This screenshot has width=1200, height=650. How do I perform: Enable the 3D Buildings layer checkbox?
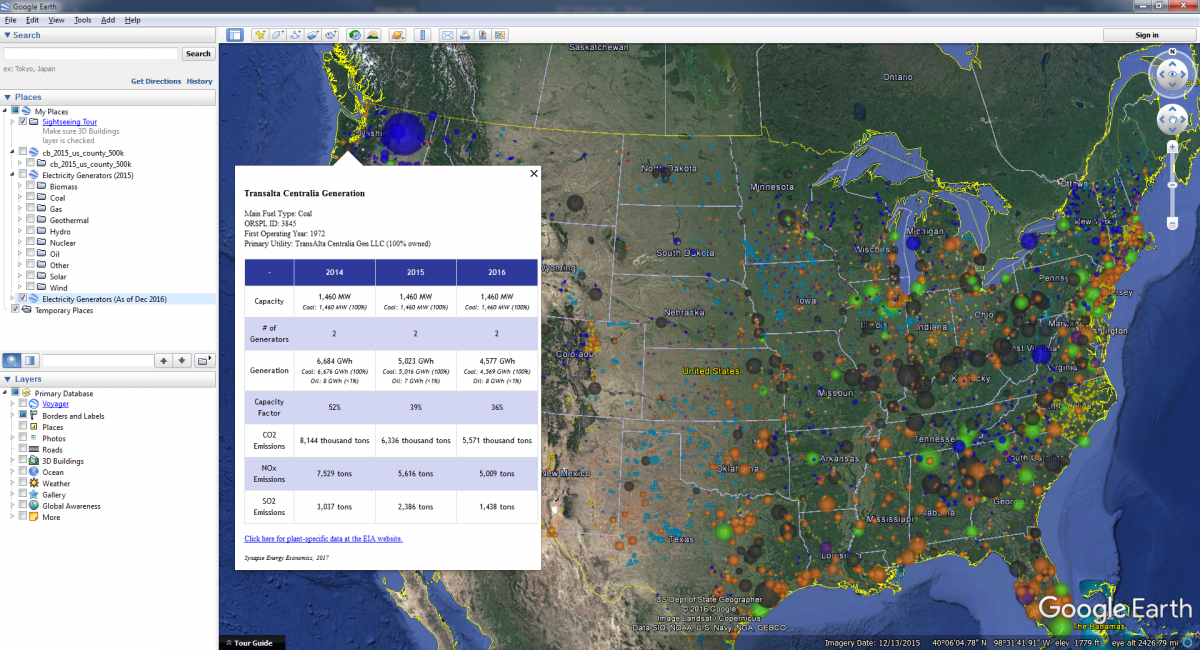22,461
